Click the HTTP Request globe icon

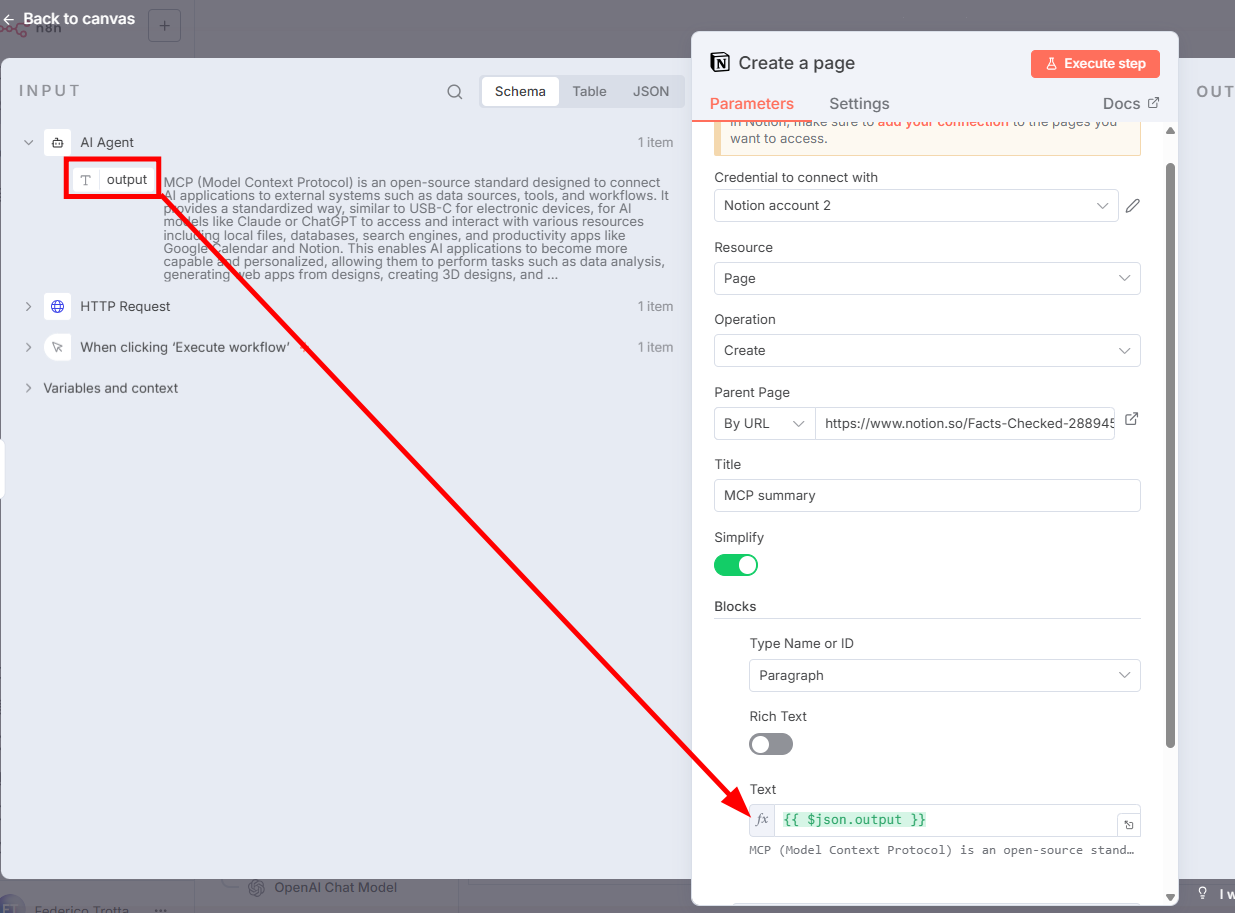click(x=57, y=306)
